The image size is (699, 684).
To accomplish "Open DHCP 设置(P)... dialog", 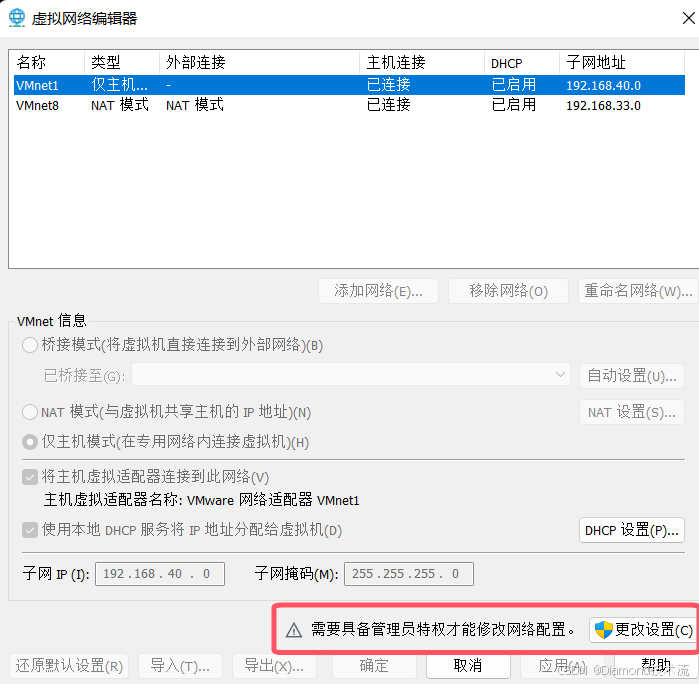I will pyautogui.click(x=632, y=530).
